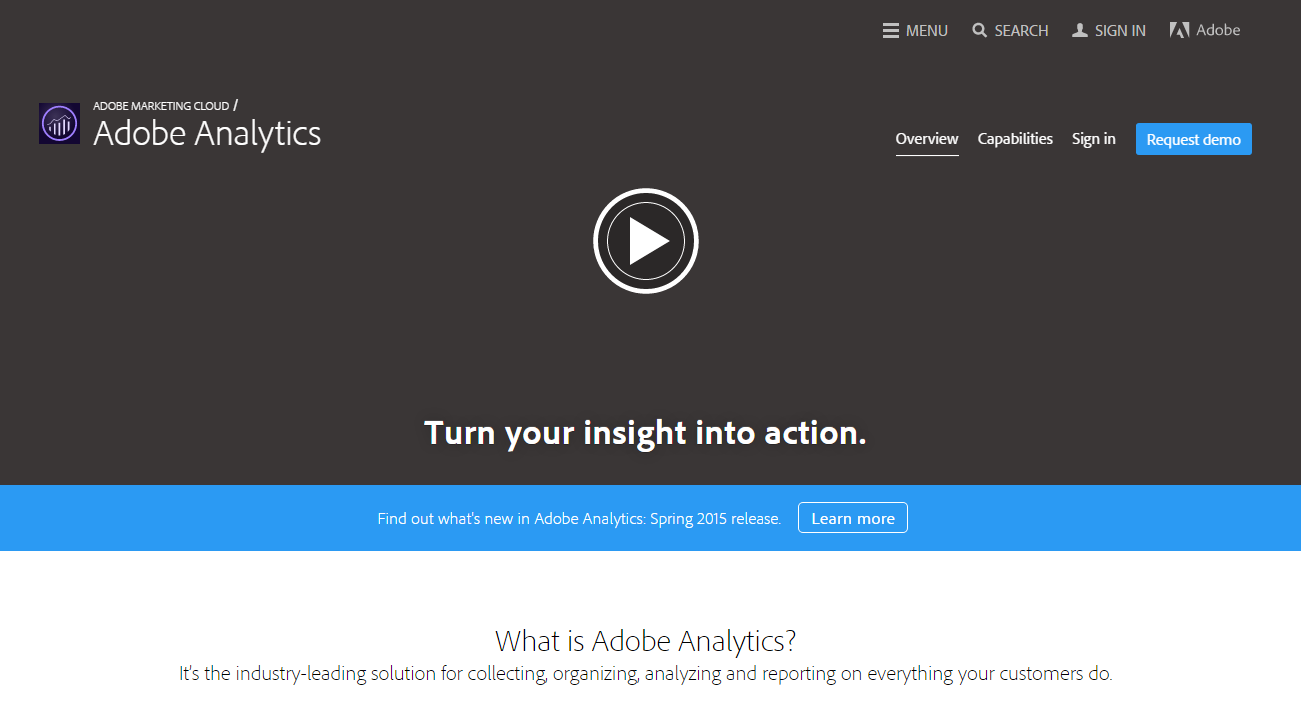Play the video using the circular play button
Image resolution: width=1301 pixels, height=703 pixels.
coord(646,241)
